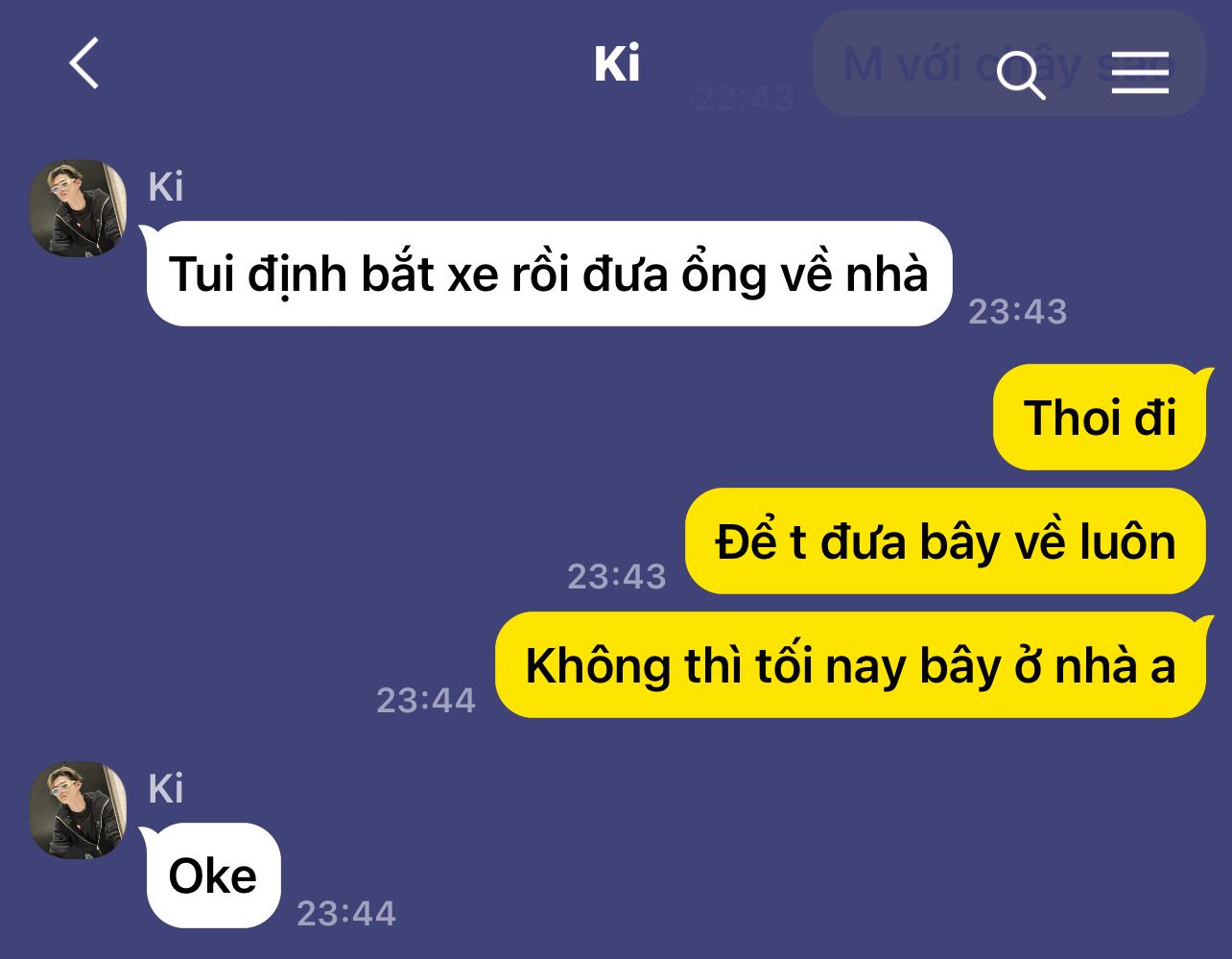This screenshot has height=959, width=1232.
Task: Tap the 23:44 timestamp left of 'Không thì tối nay' bubble
Action: tap(425, 700)
